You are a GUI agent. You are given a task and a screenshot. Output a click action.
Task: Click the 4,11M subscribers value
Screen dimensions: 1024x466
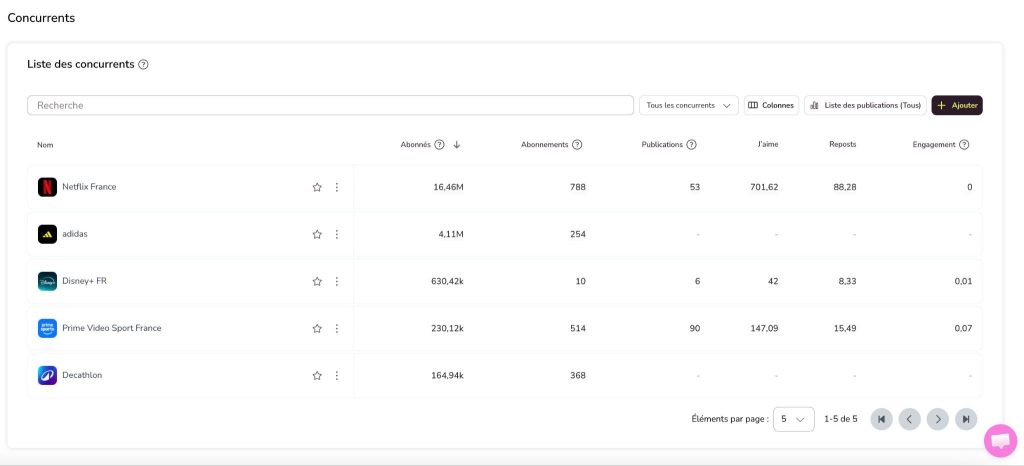point(451,234)
